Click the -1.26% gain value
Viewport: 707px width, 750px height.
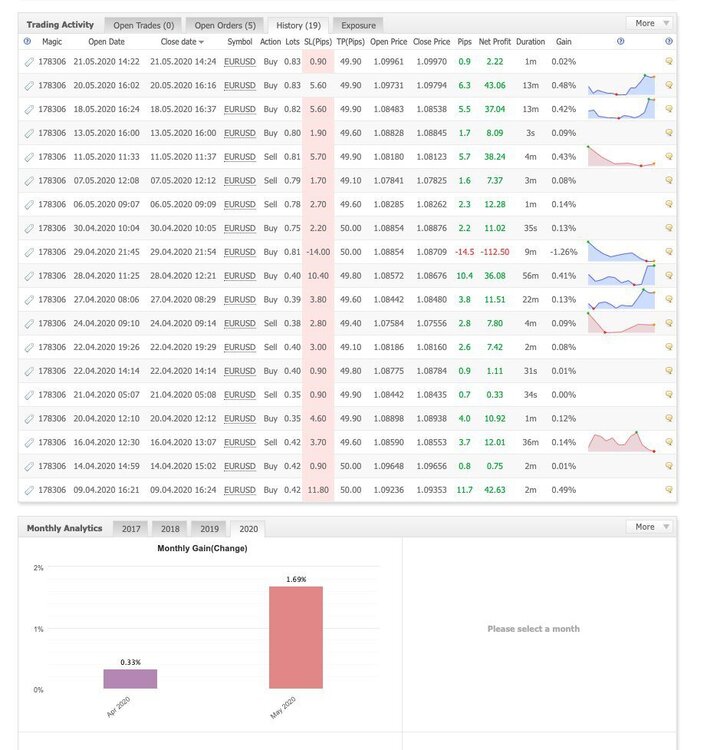click(x=563, y=252)
